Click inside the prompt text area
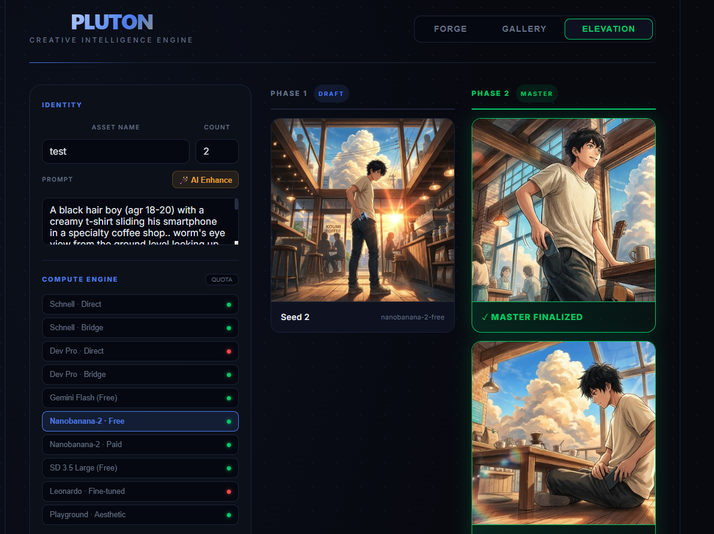 135,222
